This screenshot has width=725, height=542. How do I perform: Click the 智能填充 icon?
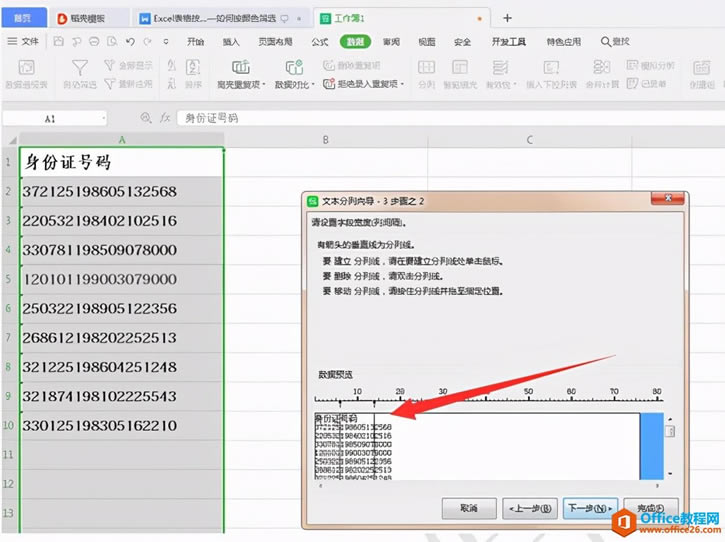pyautogui.click(x=460, y=68)
